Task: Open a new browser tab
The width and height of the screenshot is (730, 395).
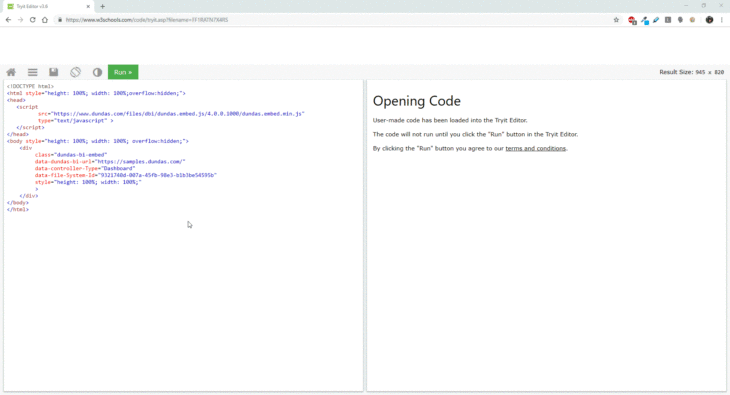Action: (x=102, y=7)
